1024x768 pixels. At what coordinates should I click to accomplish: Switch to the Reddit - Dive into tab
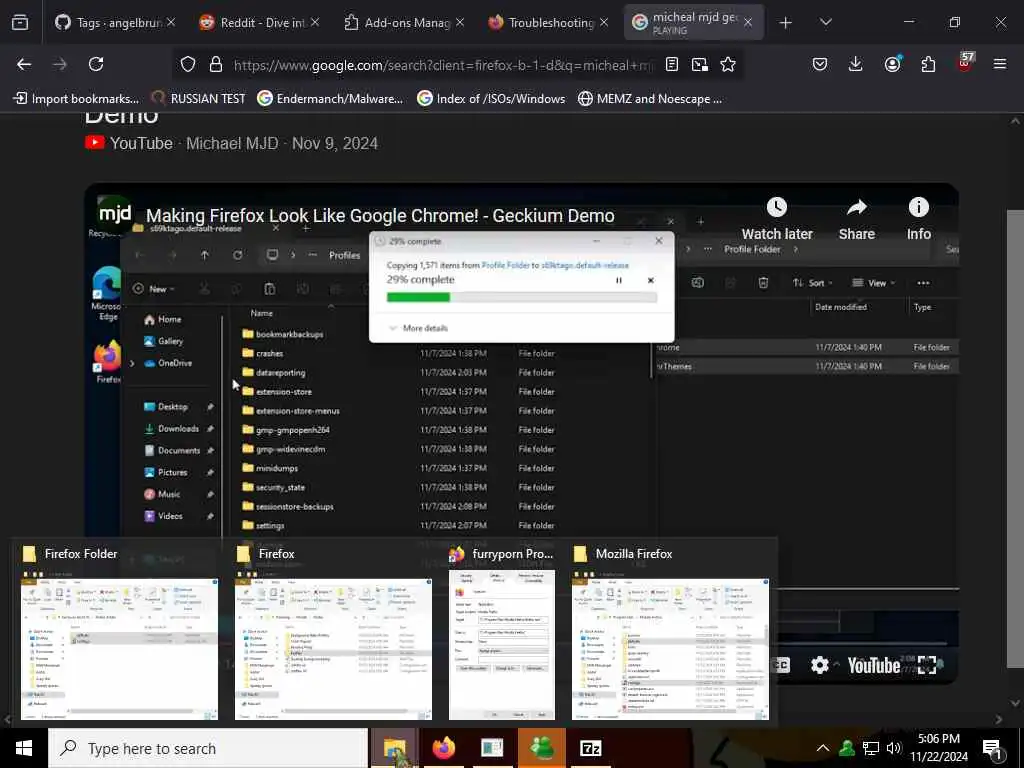coord(261,23)
